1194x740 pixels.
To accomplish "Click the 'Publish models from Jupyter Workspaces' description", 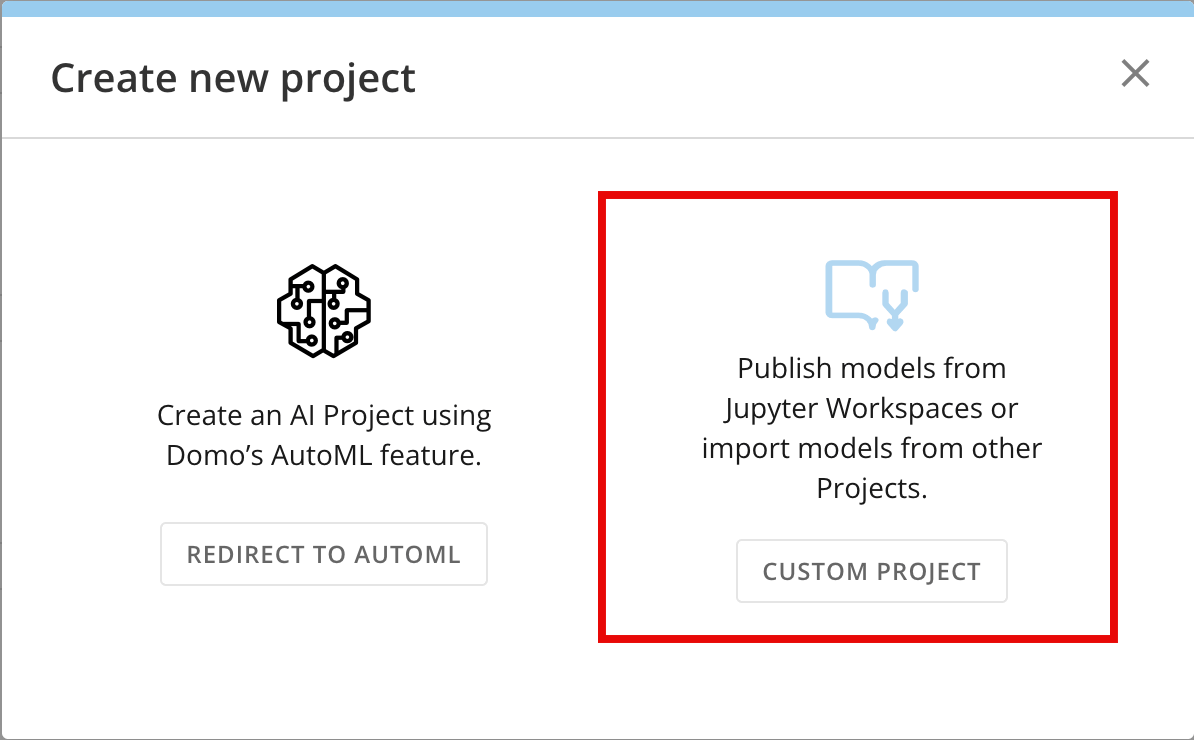I will point(872,428).
